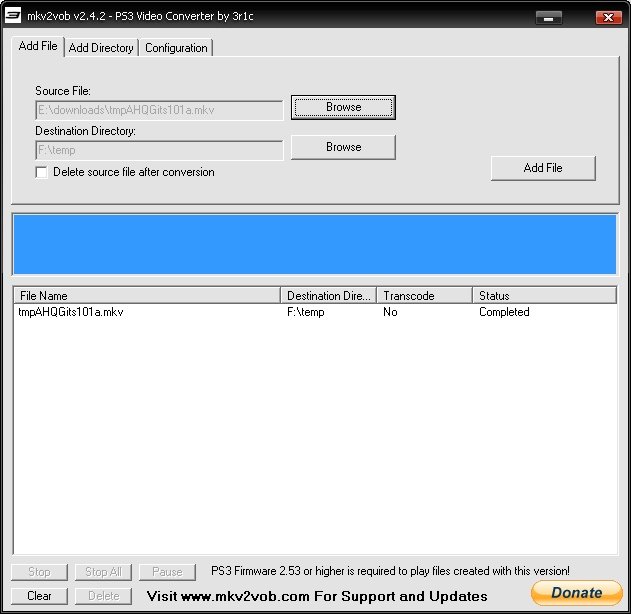The height and width of the screenshot is (614, 631).
Task: Click the Pause button
Action: (x=167, y=572)
